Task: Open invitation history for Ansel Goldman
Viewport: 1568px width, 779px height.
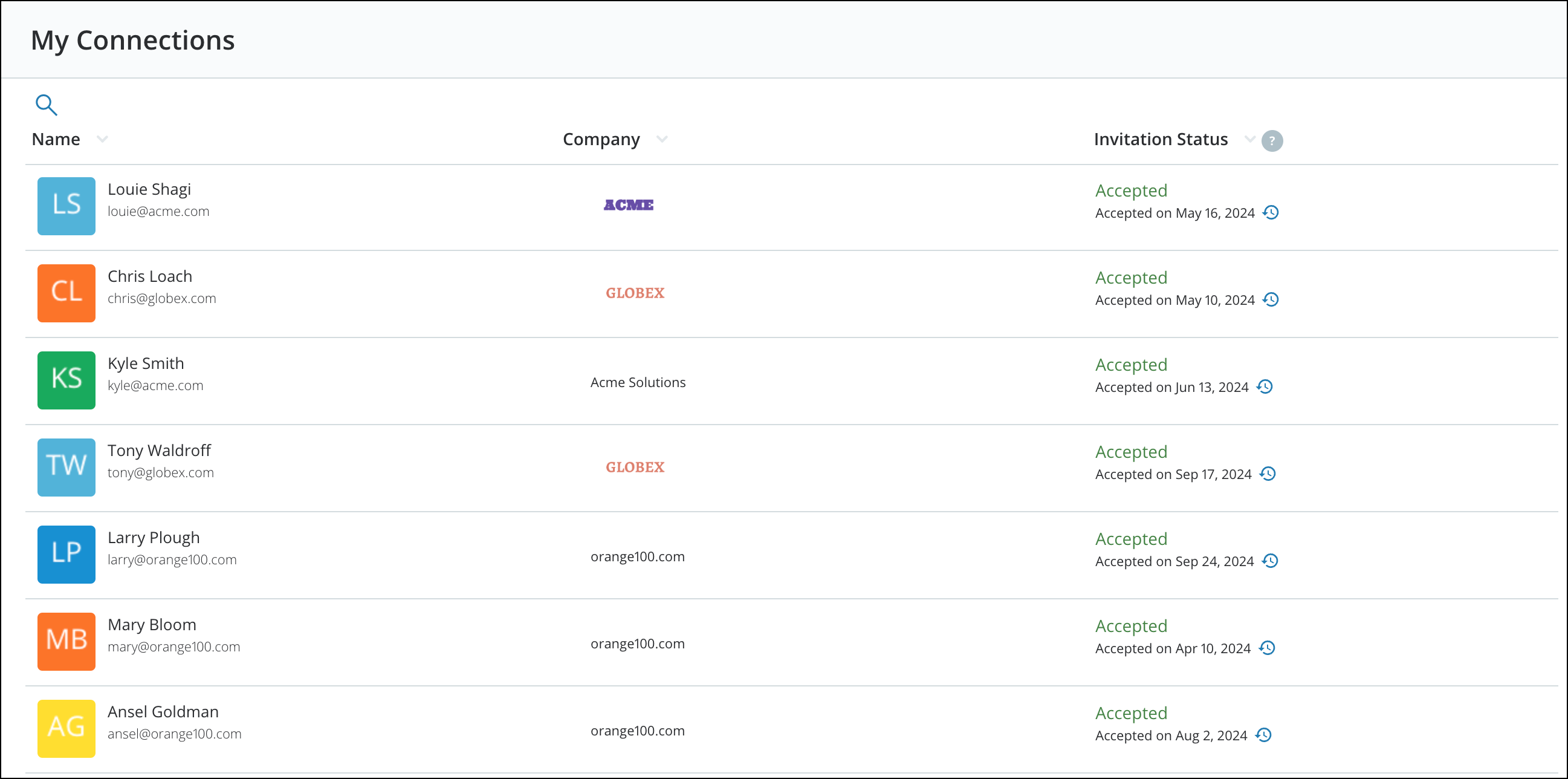Action: (1263, 735)
